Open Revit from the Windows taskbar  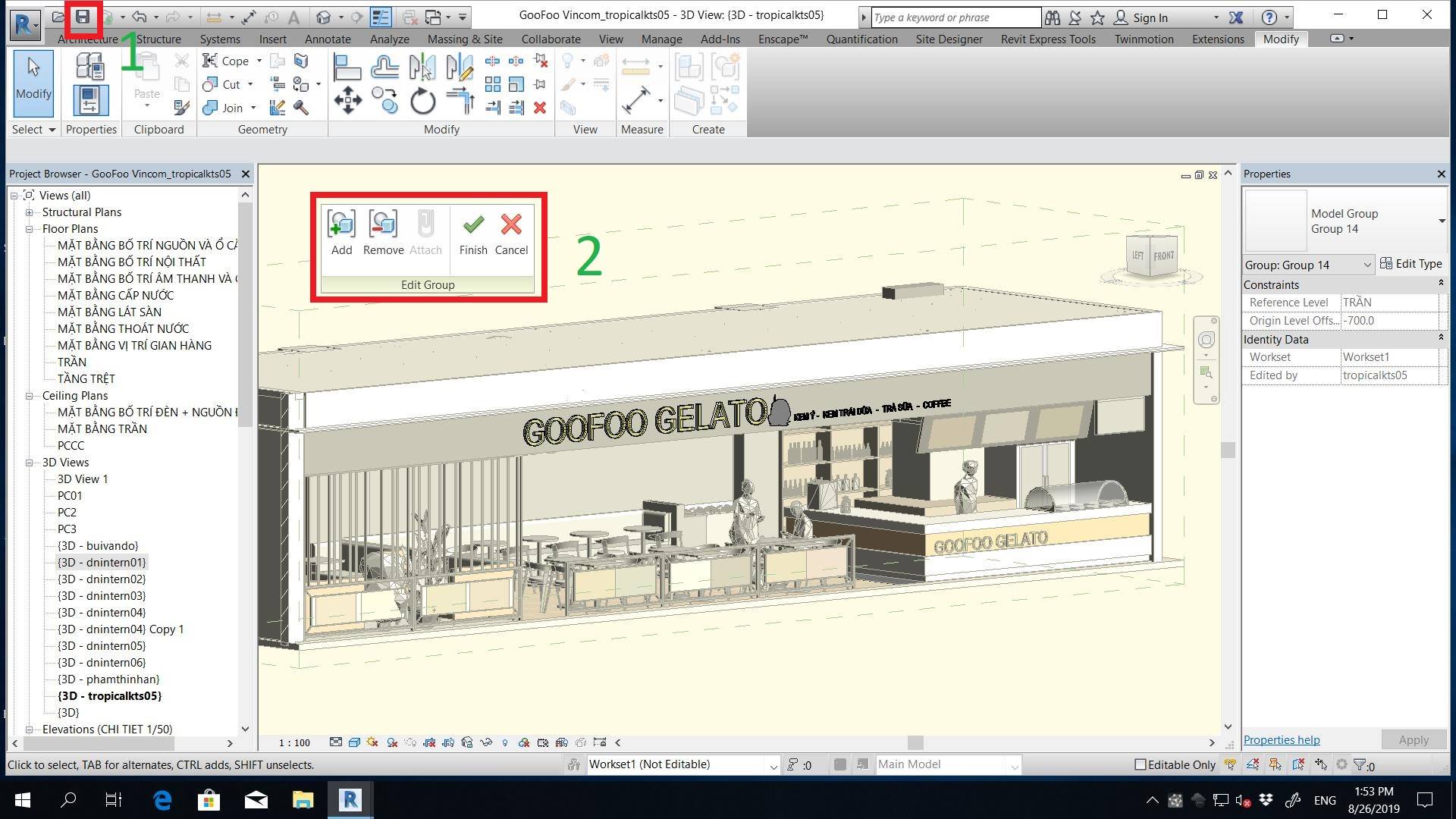350,799
